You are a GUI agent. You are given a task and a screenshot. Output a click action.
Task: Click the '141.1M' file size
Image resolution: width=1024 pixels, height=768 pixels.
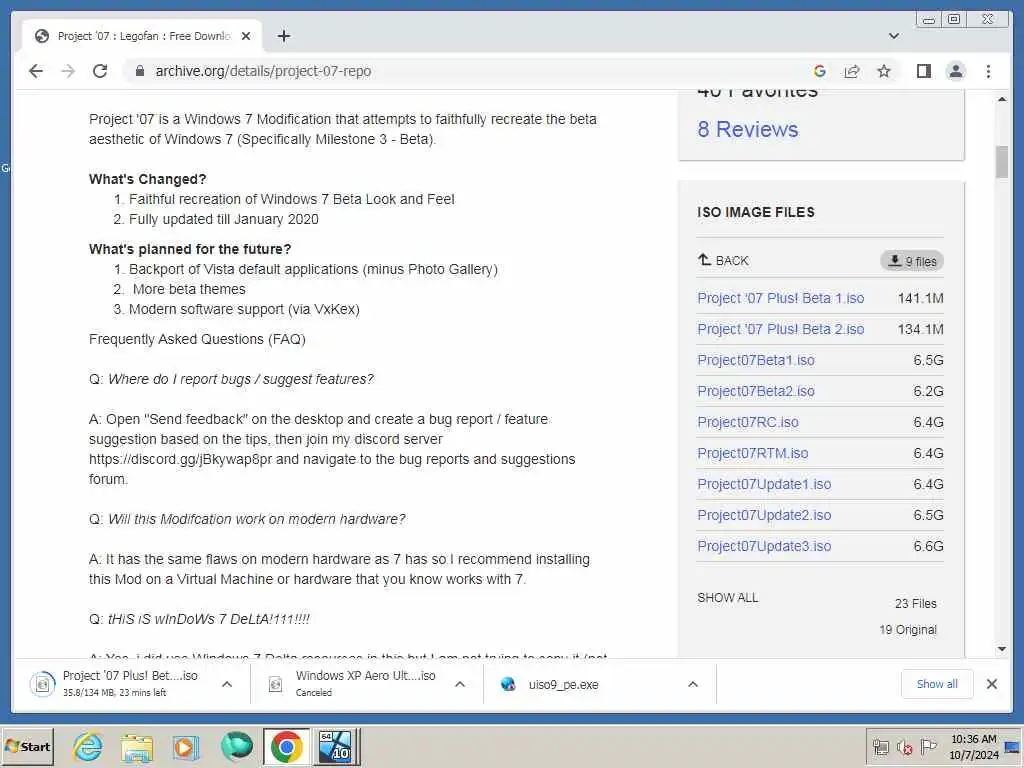point(920,298)
